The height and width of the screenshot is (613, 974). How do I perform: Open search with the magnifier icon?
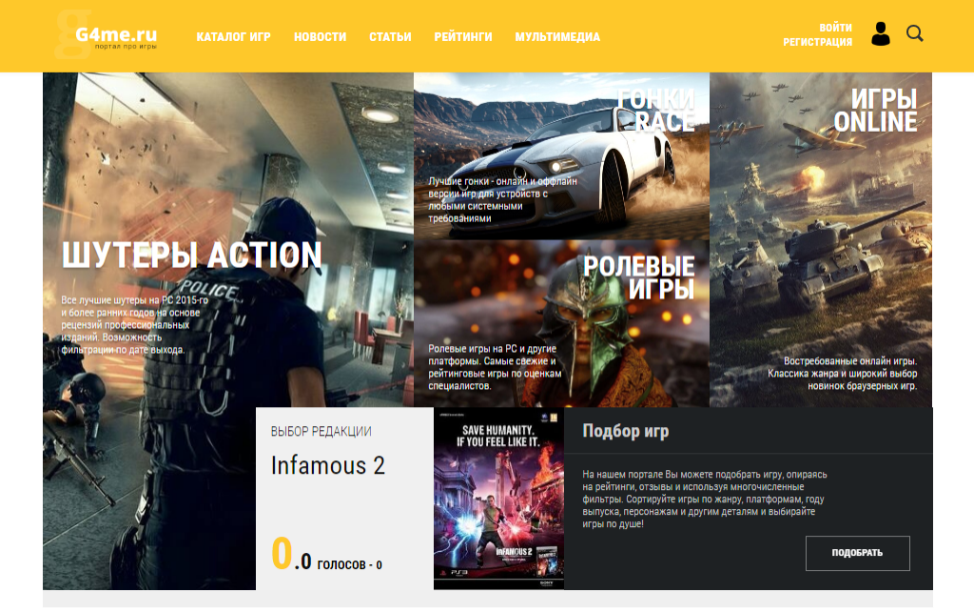point(914,33)
